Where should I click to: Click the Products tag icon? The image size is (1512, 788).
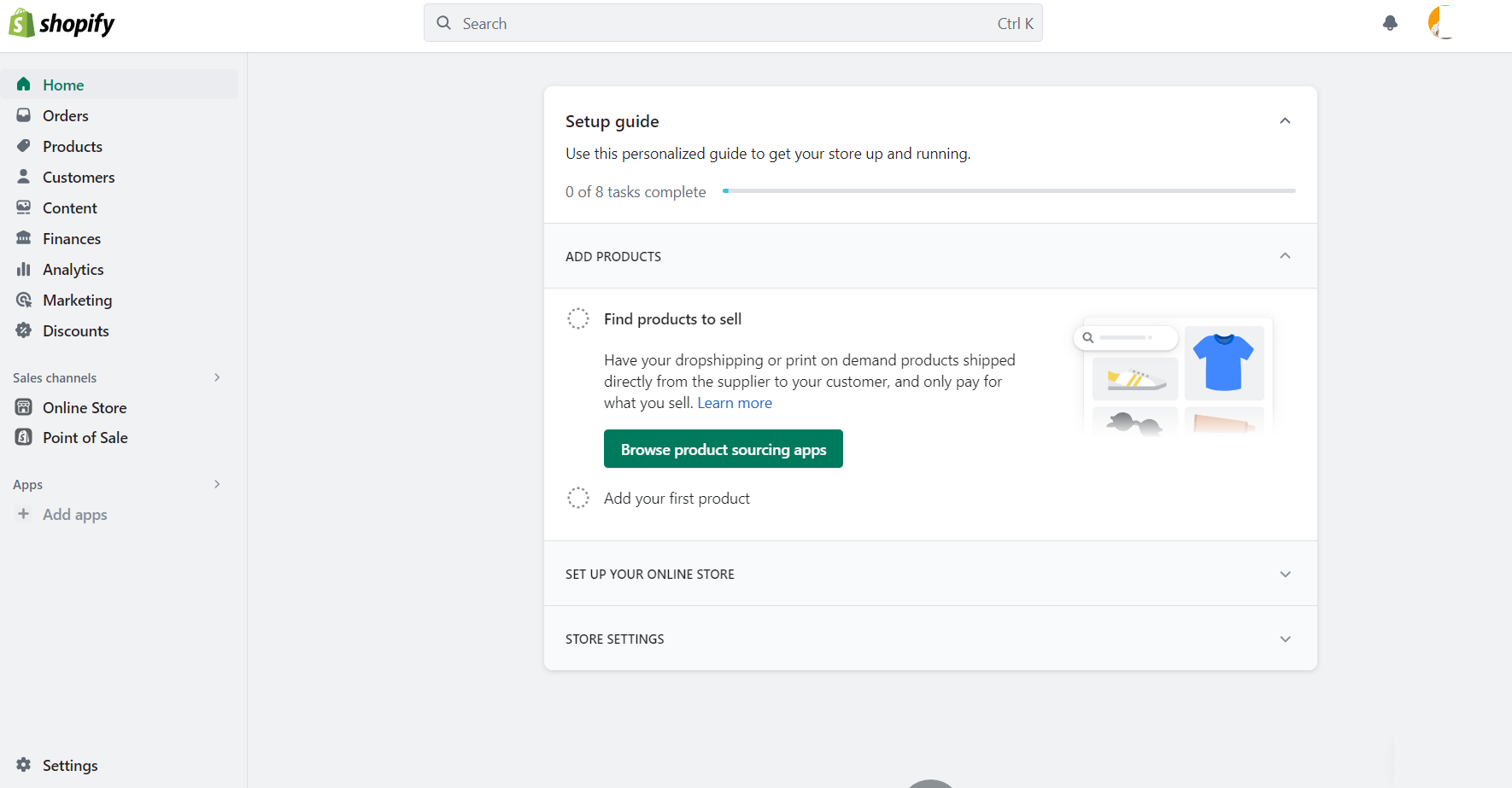[24, 145]
